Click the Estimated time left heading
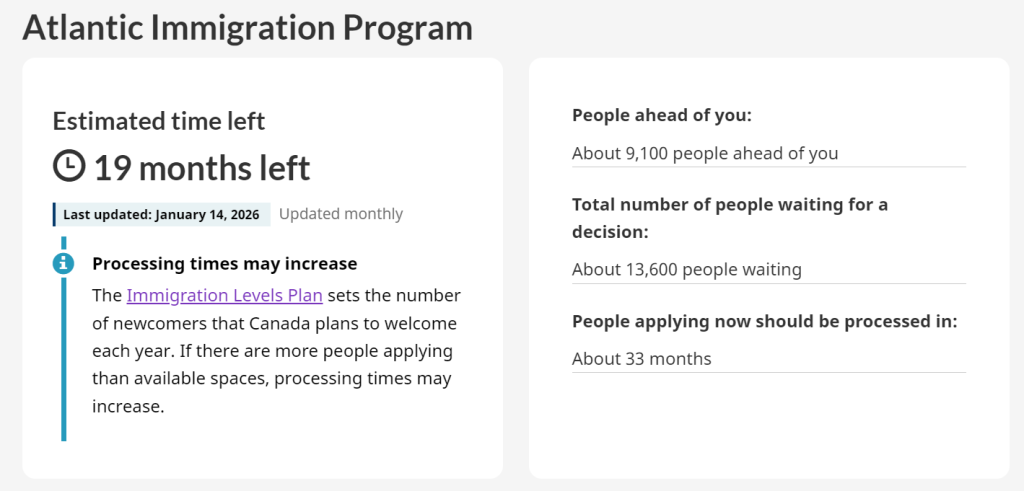The height and width of the screenshot is (491, 1024). (x=159, y=122)
